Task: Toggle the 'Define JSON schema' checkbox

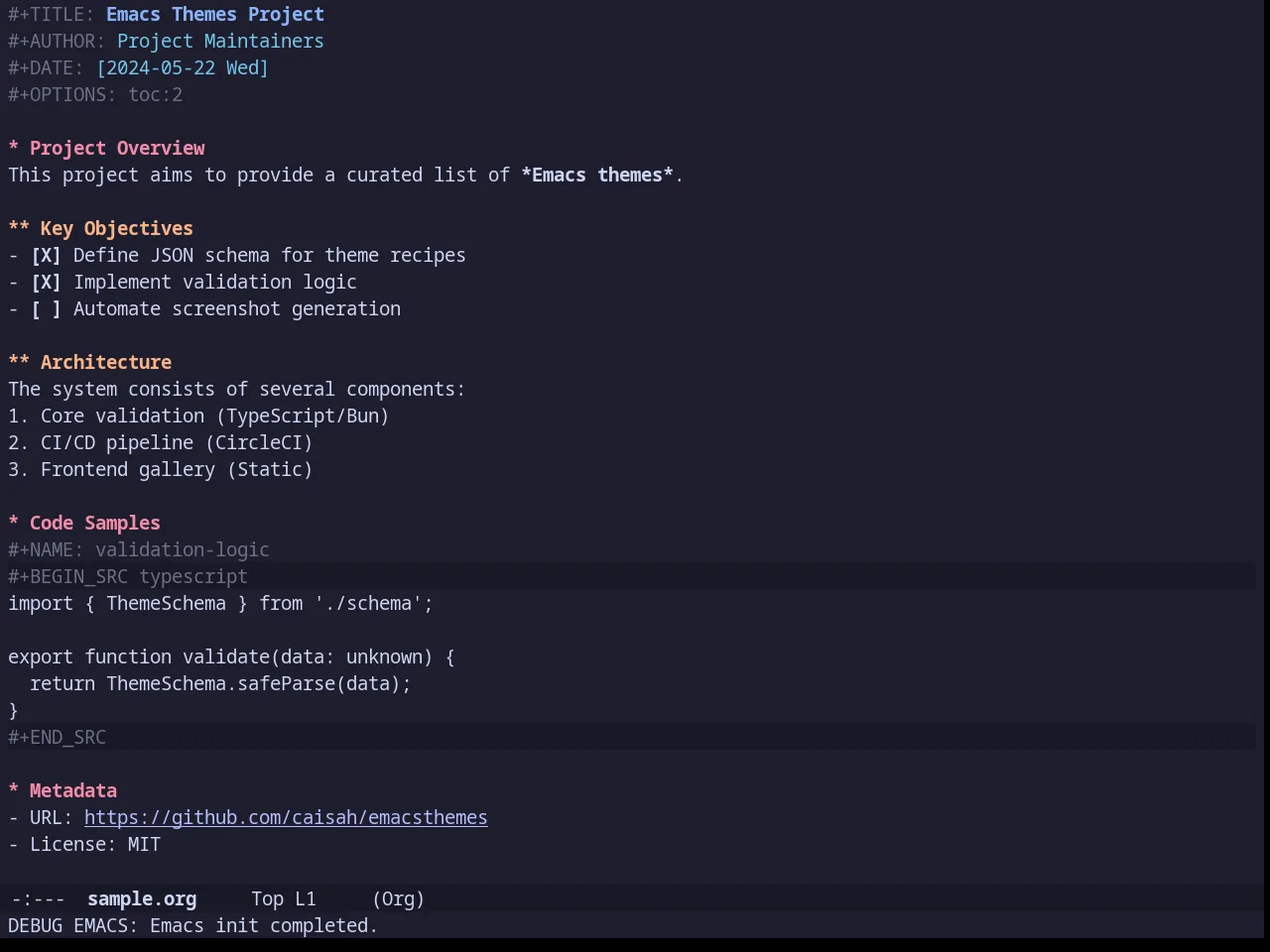Action: click(x=46, y=255)
